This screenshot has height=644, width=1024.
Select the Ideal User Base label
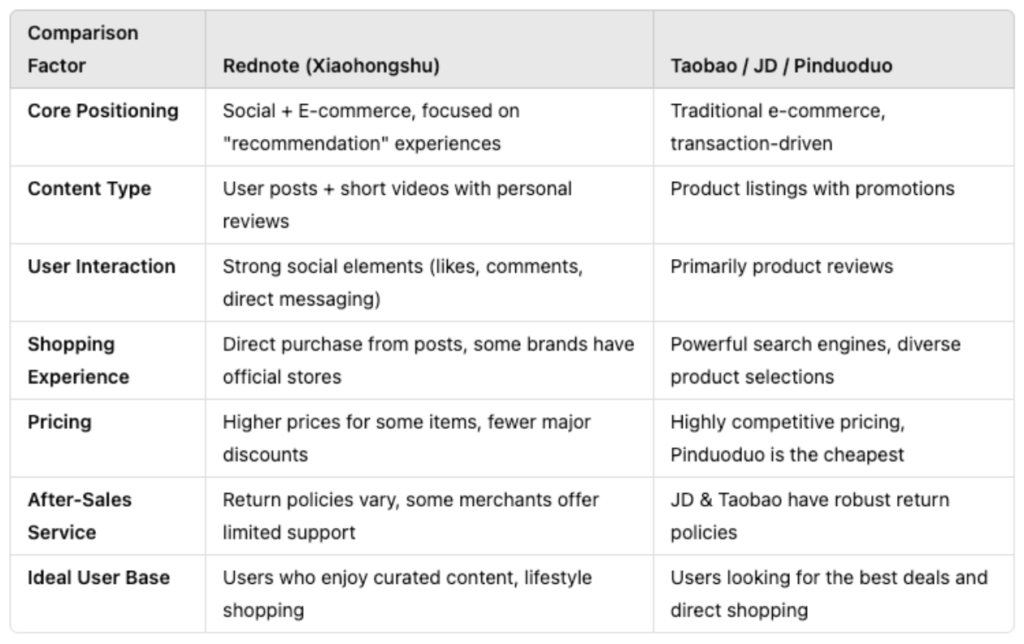click(99, 578)
